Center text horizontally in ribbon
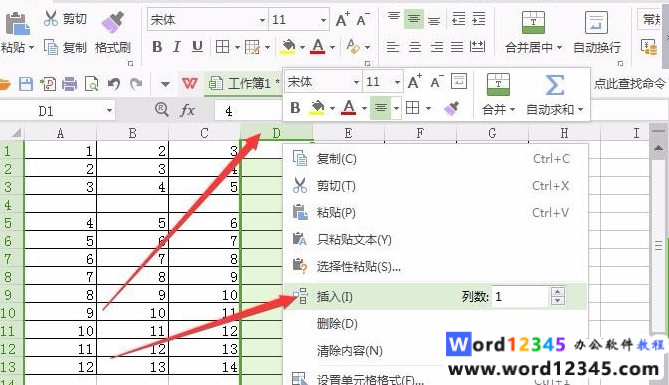This screenshot has width=669, height=385. pyautogui.click(x=414, y=47)
